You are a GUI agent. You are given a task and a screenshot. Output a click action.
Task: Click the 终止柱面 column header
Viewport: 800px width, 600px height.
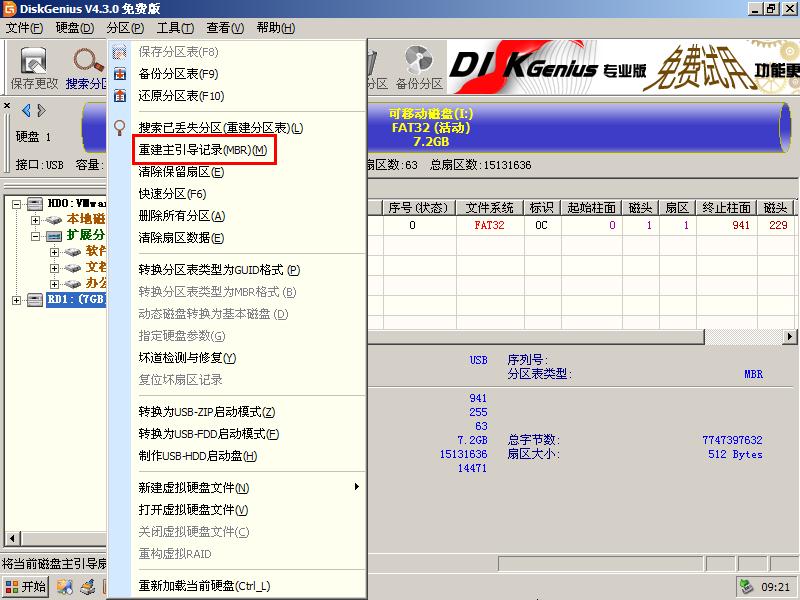point(726,208)
